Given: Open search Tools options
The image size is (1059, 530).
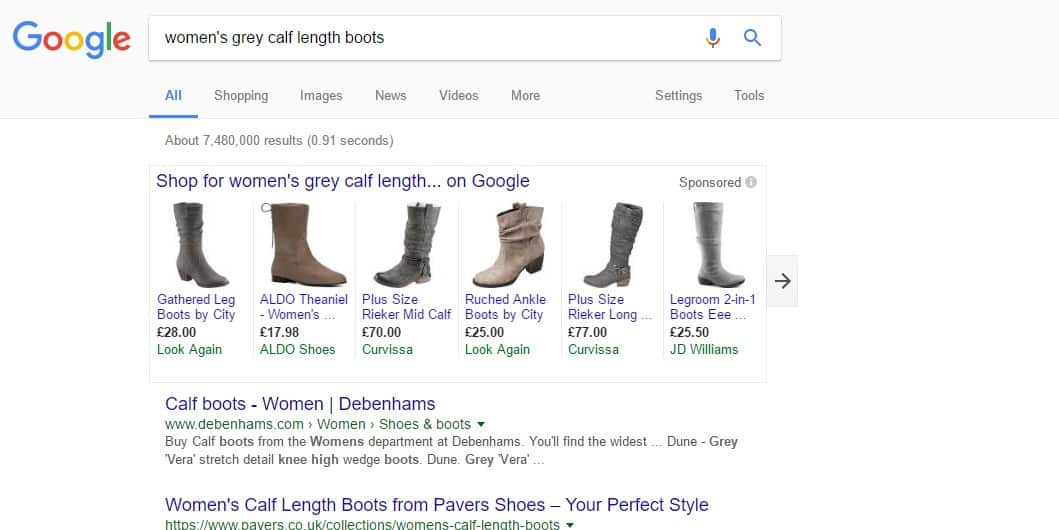Looking at the screenshot, I should click(749, 96).
